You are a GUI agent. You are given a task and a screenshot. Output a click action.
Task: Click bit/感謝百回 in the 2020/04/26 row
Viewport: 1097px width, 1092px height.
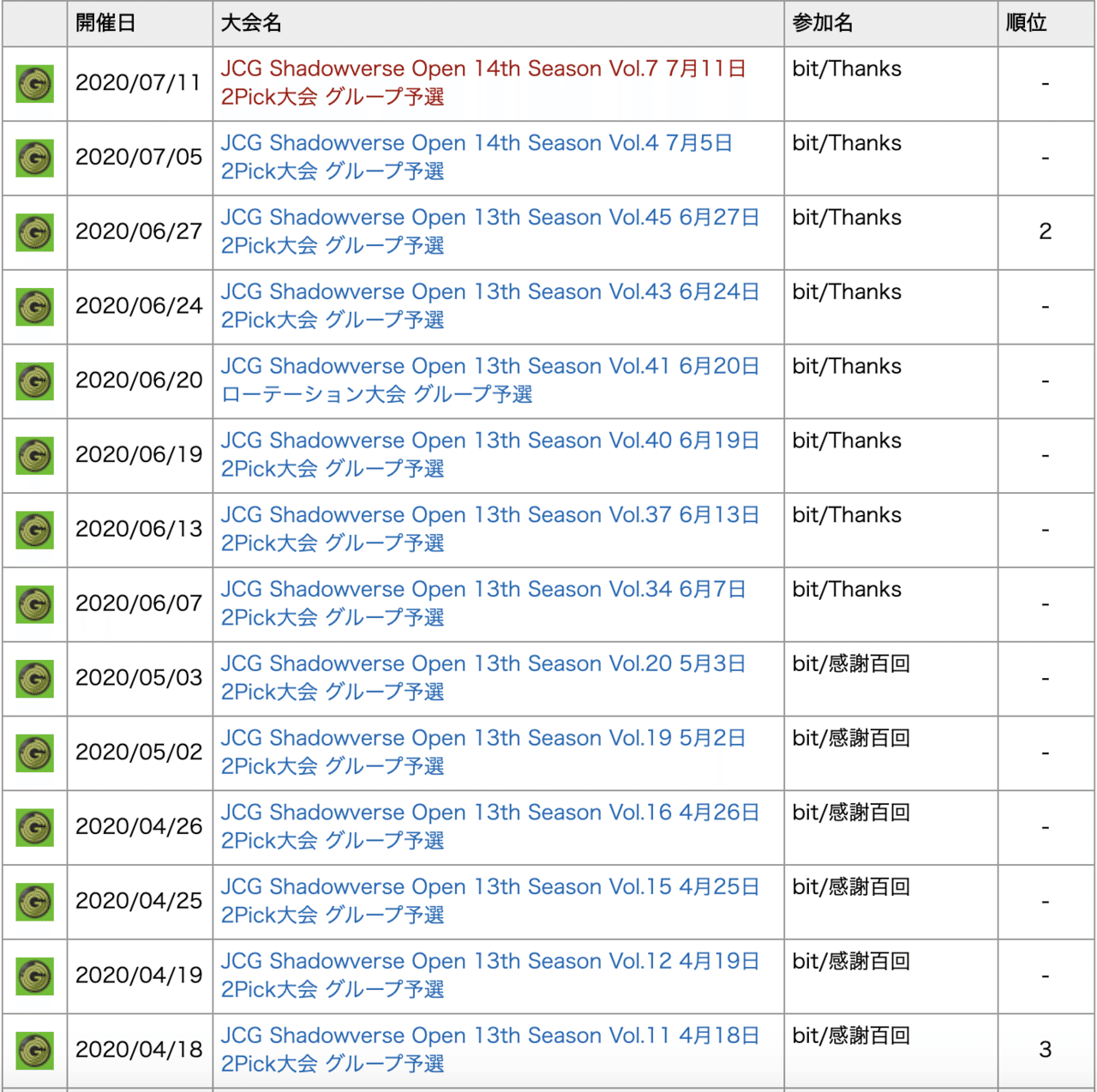tap(851, 813)
